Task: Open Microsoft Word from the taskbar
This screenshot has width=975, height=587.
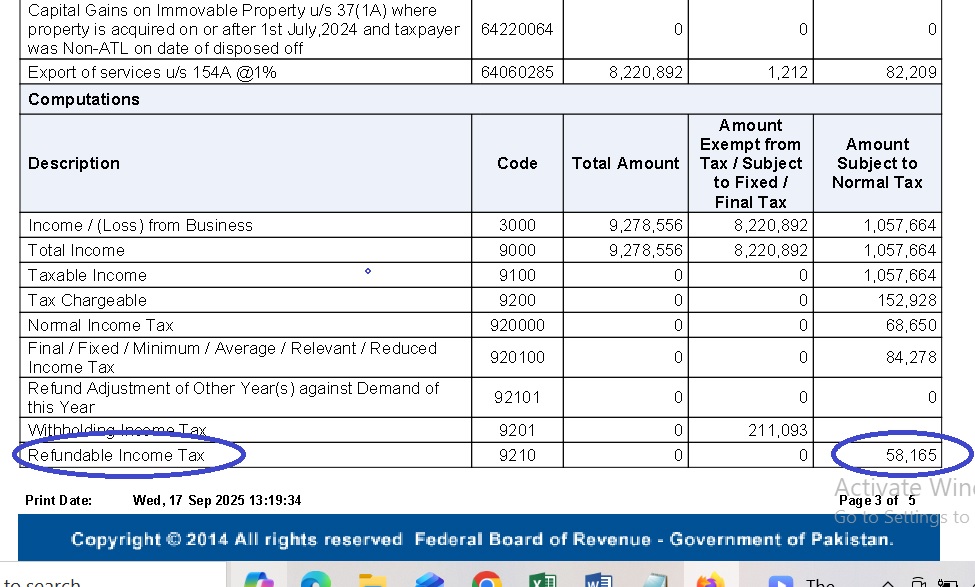Action: [598, 580]
